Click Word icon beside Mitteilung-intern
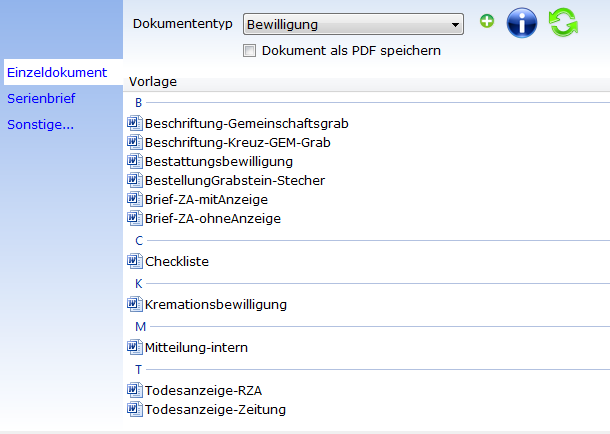The width and height of the screenshot is (610, 434). (135, 347)
